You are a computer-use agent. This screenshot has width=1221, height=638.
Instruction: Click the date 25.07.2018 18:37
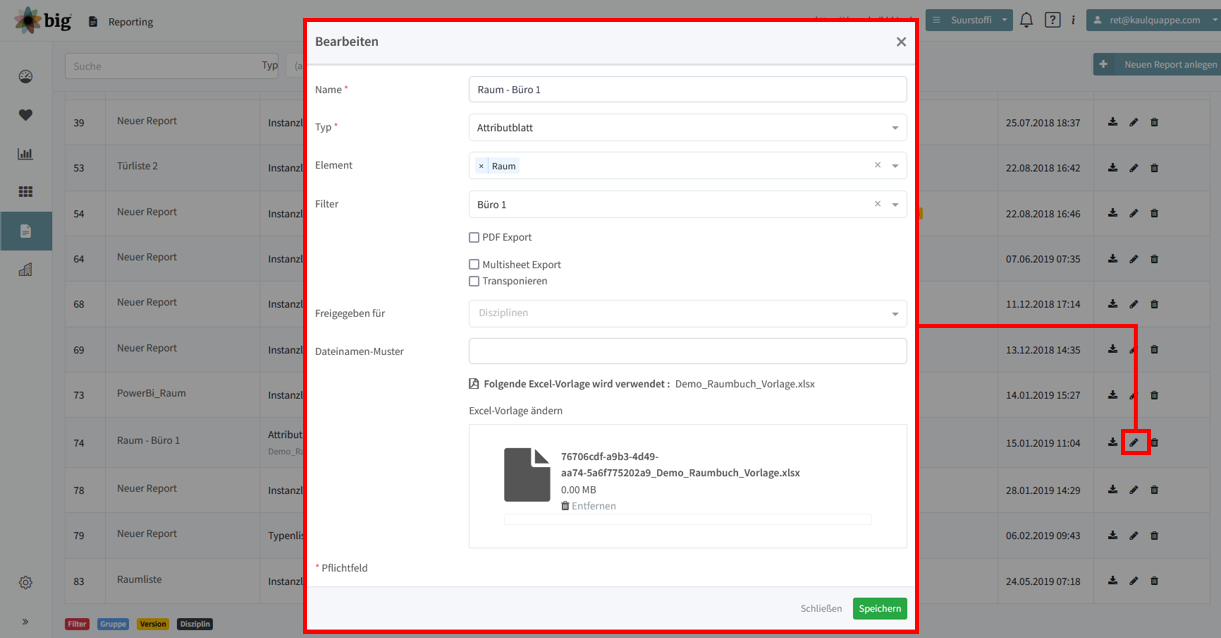(x=1043, y=122)
